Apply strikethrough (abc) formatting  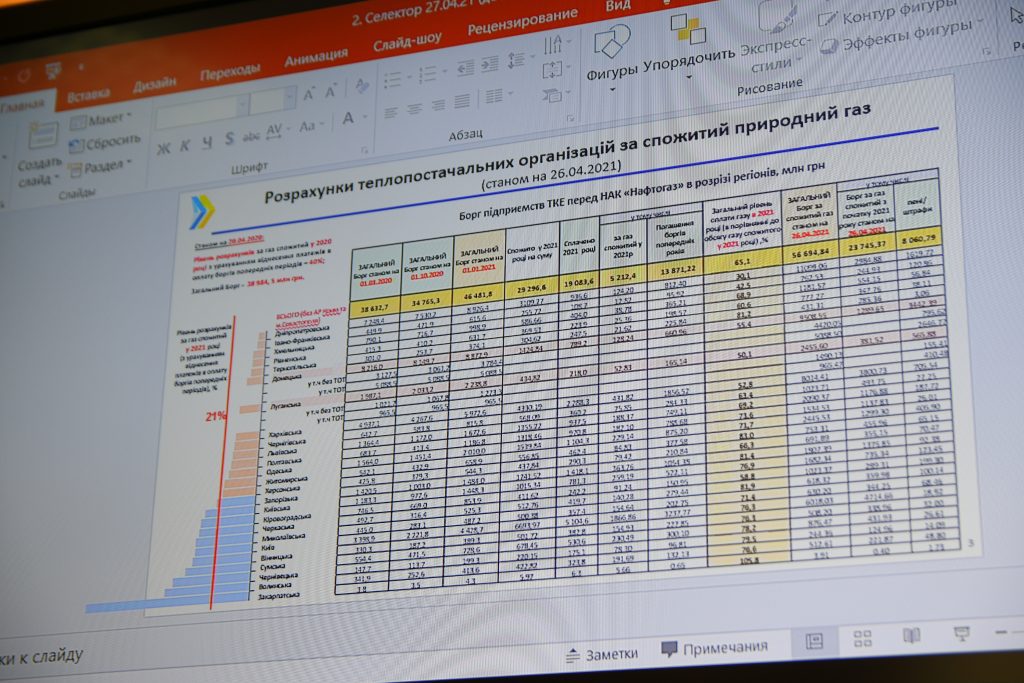click(x=251, y=135)
